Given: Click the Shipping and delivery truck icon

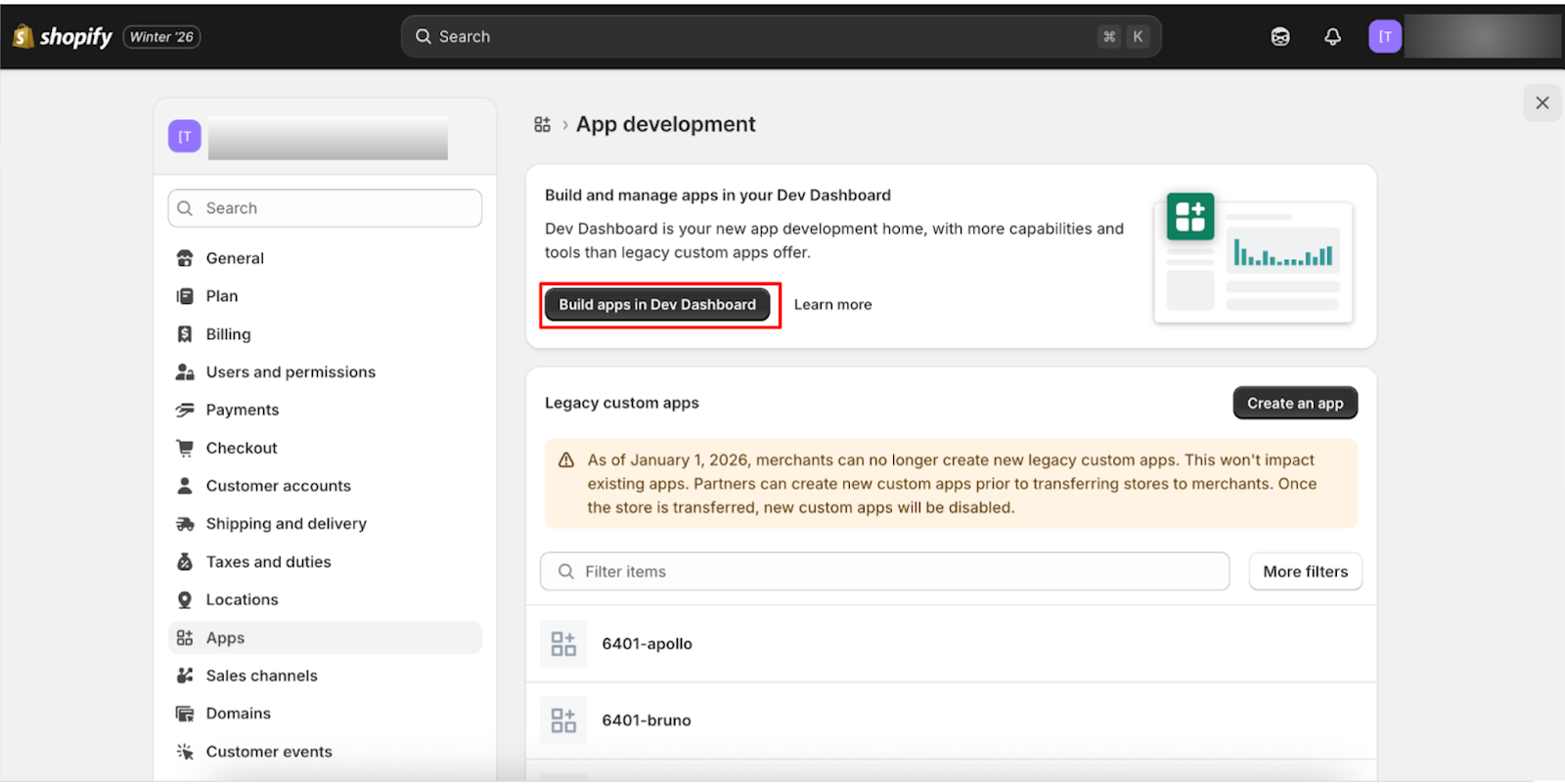Looking at the screenshot, I should (x=185, y=524).
